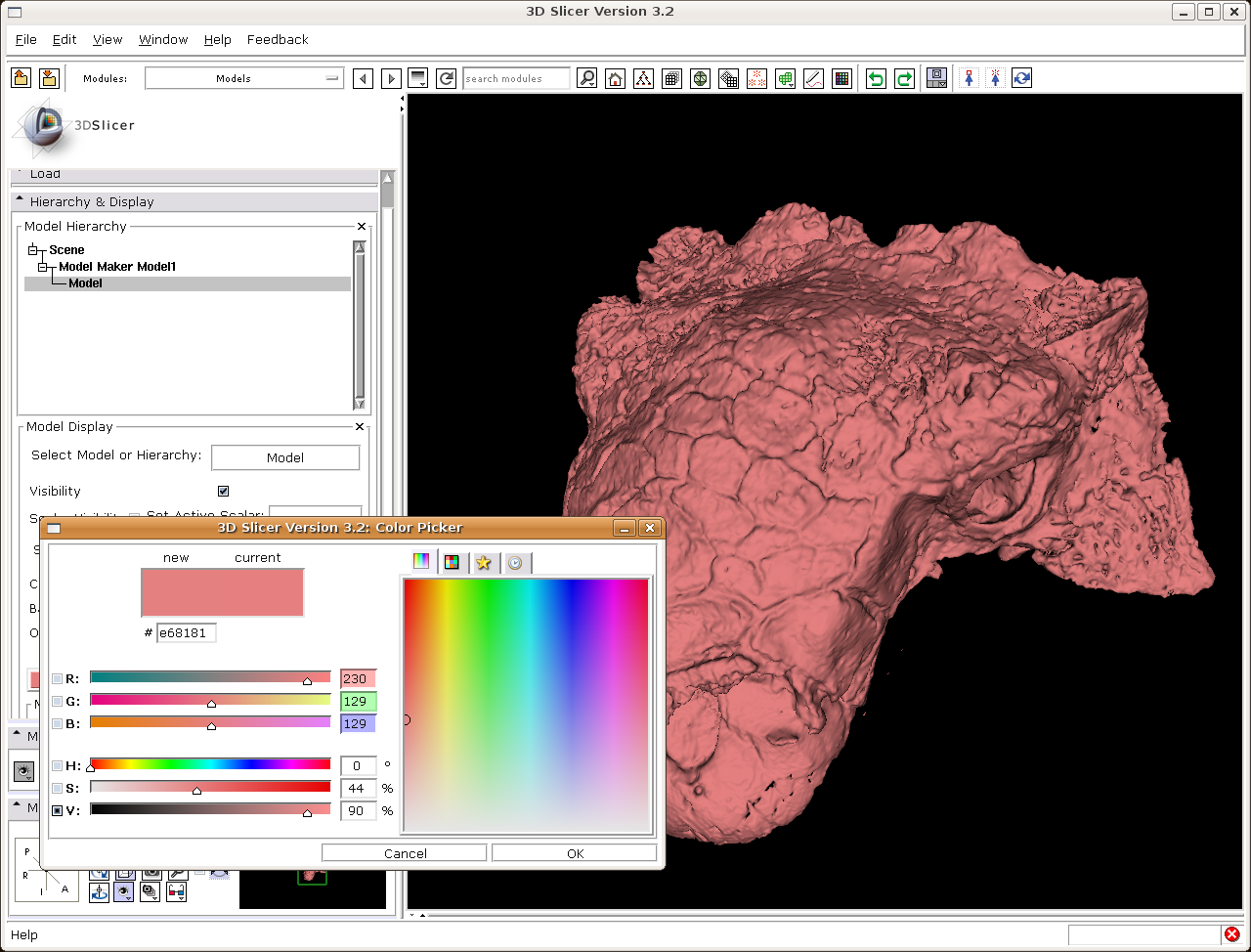Image resolution: width=1251 pixels, height=952 pixels.
Task: Select the H channel radio button
Action: [x=58, y=765]
